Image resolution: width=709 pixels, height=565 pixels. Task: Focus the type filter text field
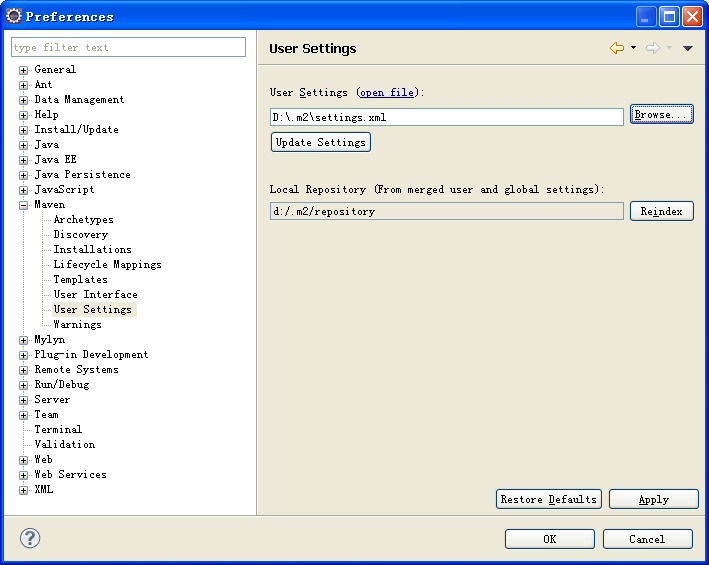point(128,47)
